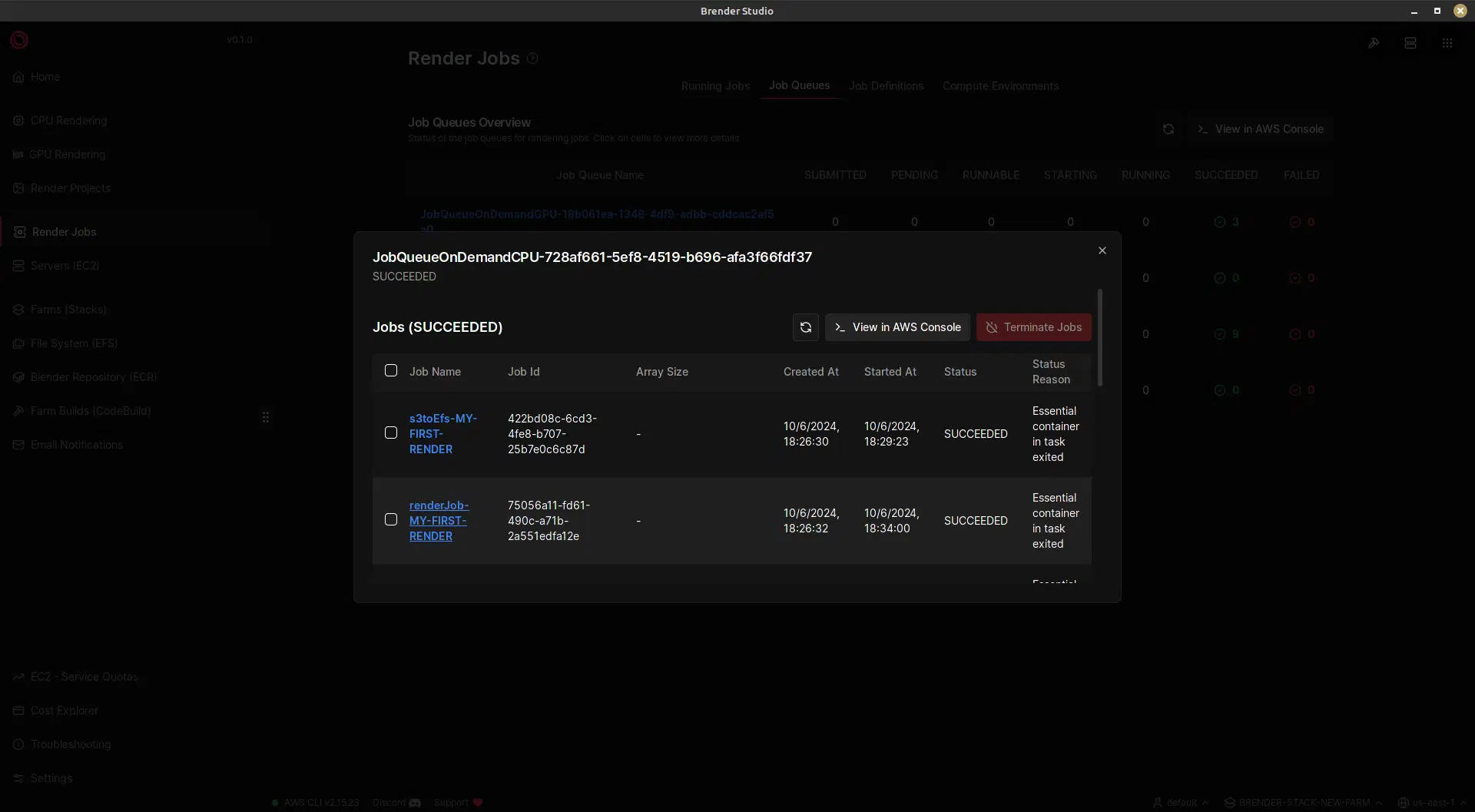
Task: Click sidebar resize grip handle
Action: (266, 417)
